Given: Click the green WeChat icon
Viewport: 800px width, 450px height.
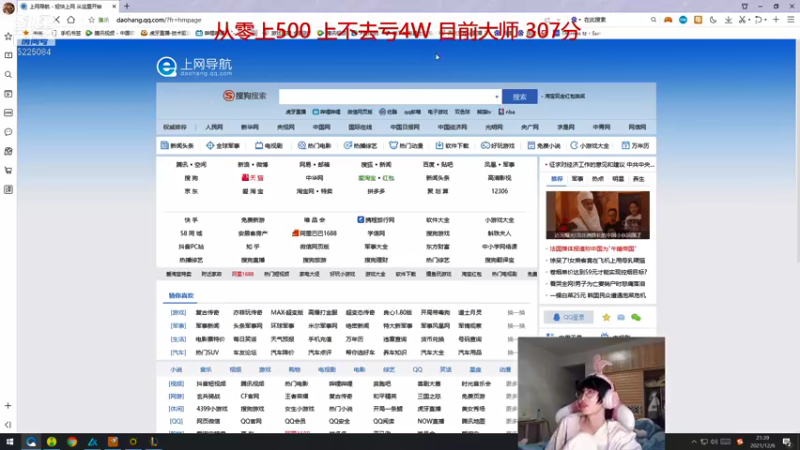Looking at the screenshot, I should [636, 317].
